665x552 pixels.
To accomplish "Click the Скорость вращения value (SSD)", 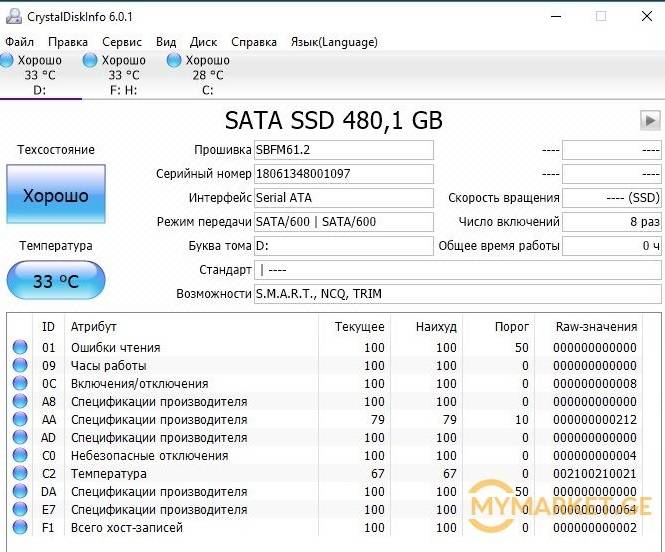I will [612, 198].
